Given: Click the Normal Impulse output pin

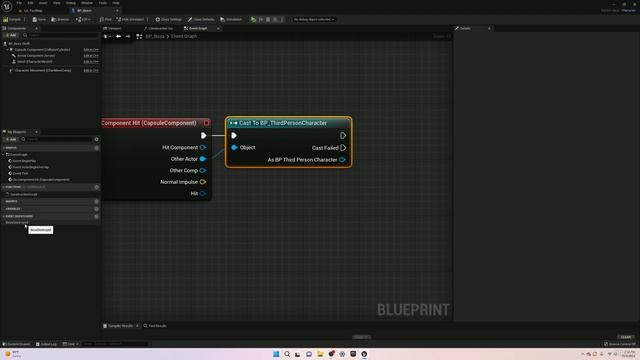Looking at the screenshot, I should [203, 182].
